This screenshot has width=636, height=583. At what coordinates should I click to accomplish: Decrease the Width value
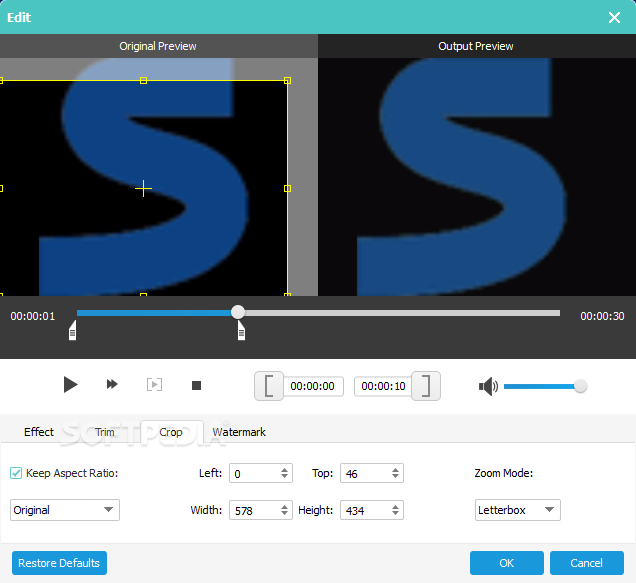(x=284, y=514)
